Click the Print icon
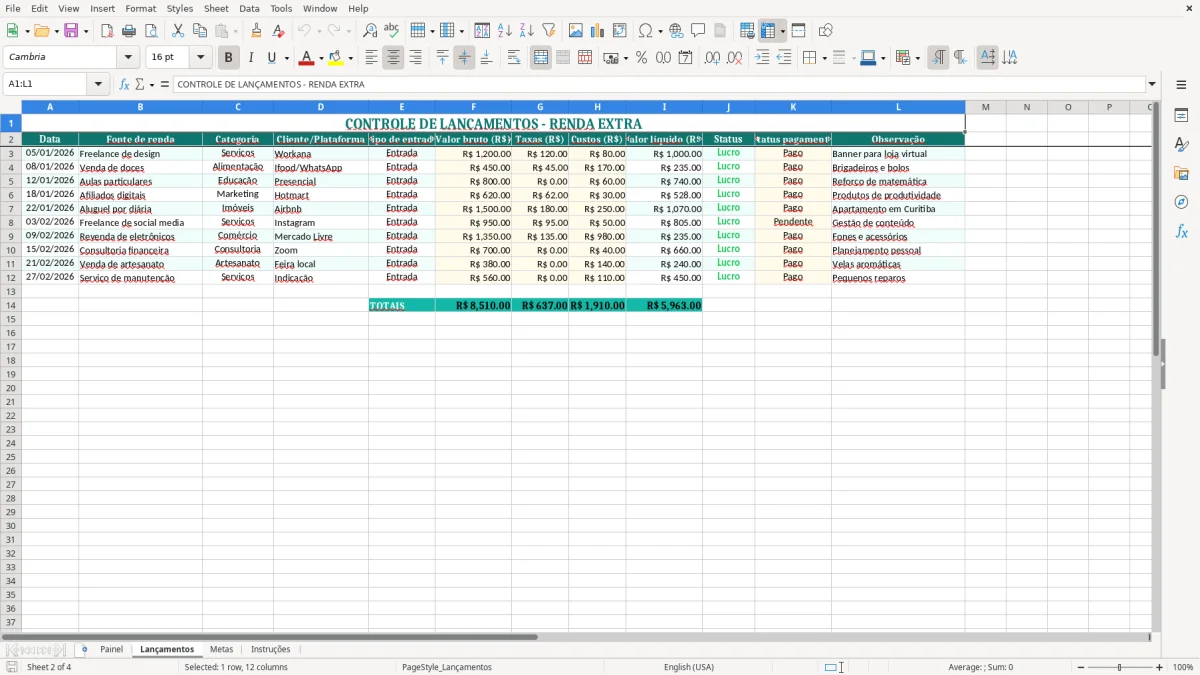 coord(129,31)
